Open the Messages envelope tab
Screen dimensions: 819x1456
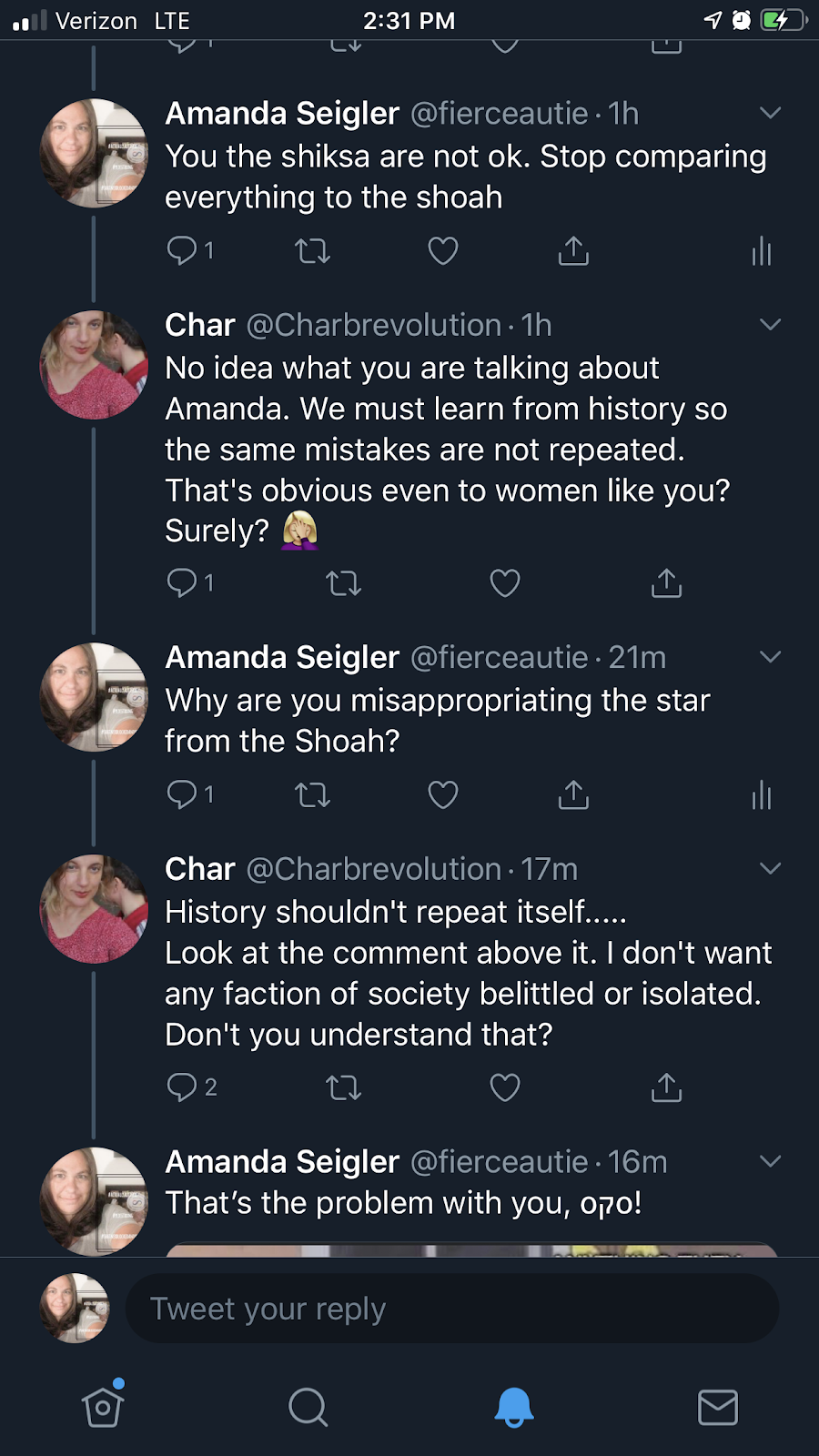coord(717,1407)
